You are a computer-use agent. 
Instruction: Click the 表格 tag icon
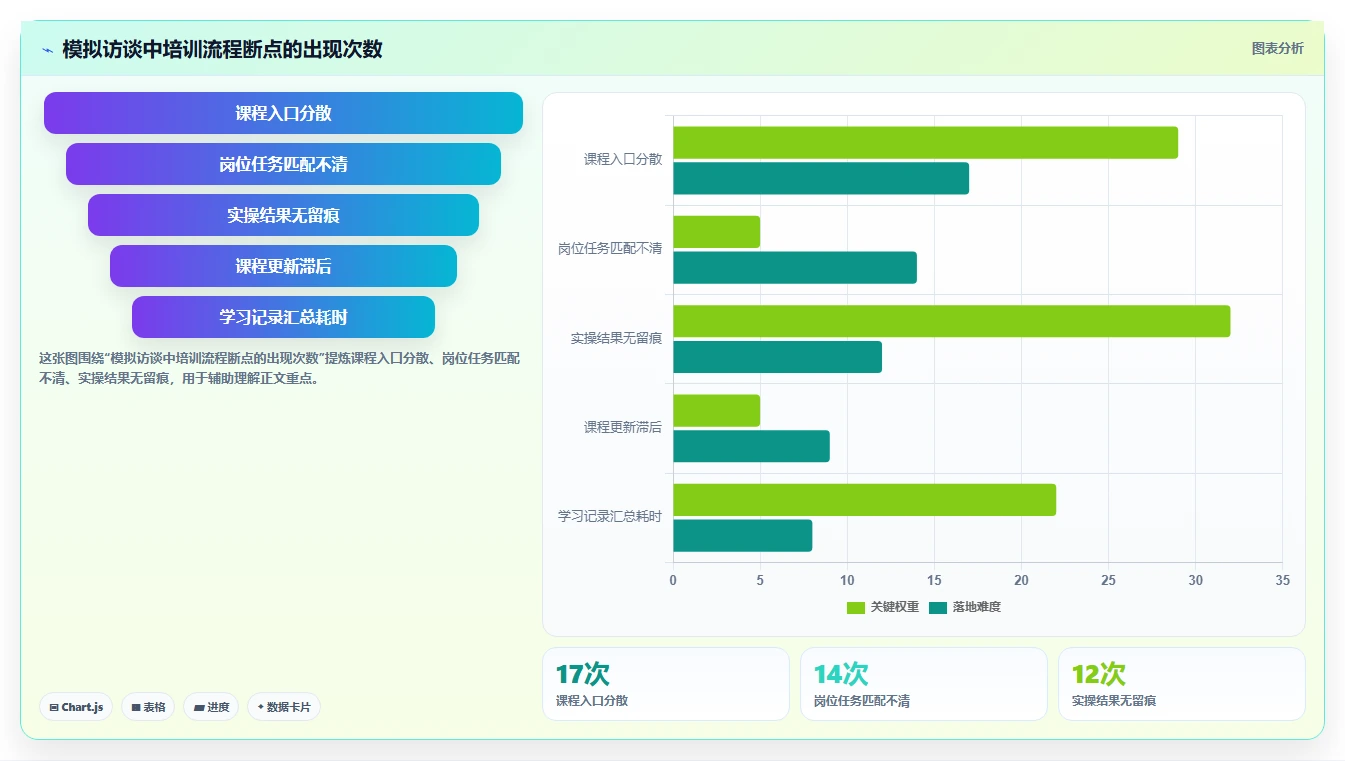(136, 708)
